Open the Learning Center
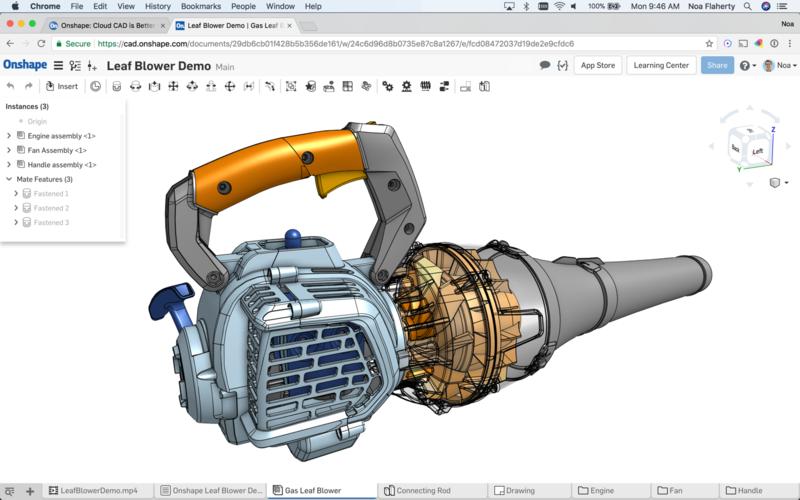The height and width of the screenshot is (500, 800). (x=661, y=65)
